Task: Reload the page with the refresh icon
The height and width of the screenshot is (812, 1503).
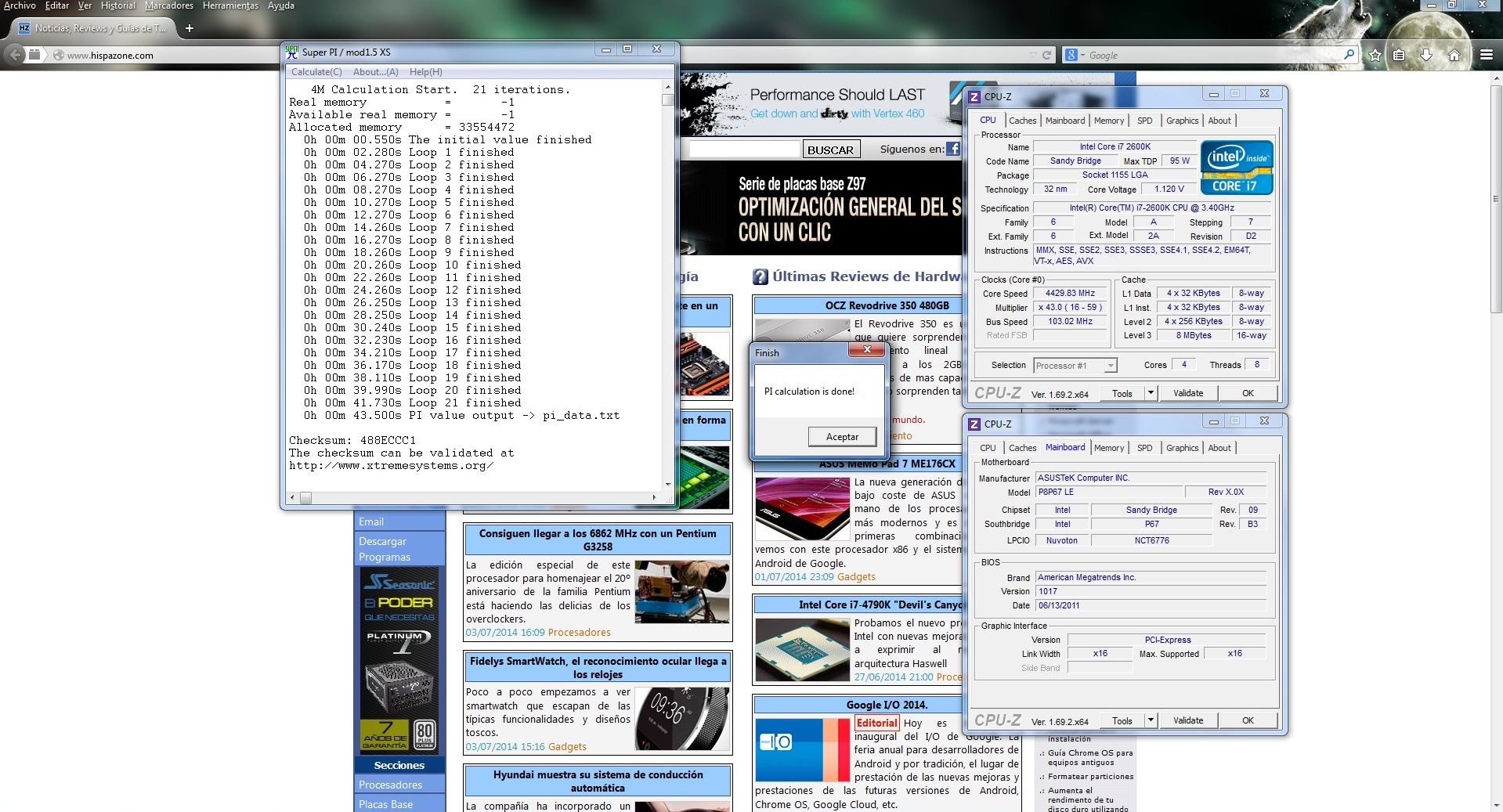Action: tap(1046, 56)
